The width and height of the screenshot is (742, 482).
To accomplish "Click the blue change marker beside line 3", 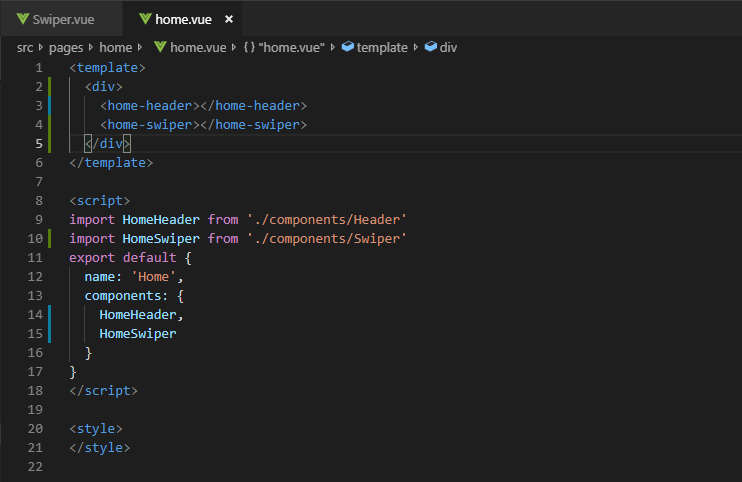I will 49,105.
